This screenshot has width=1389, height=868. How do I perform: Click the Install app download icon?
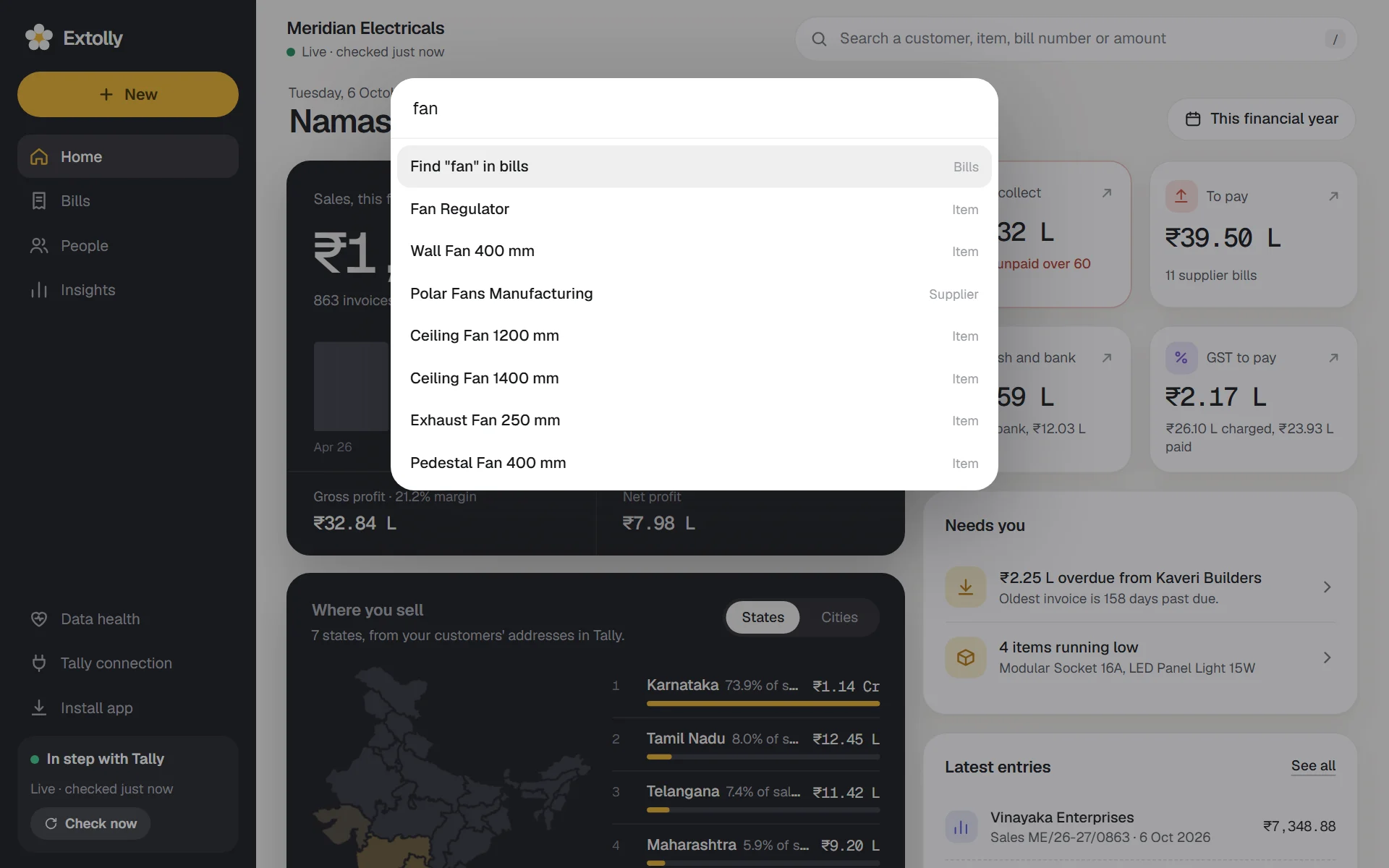point(39,708)
